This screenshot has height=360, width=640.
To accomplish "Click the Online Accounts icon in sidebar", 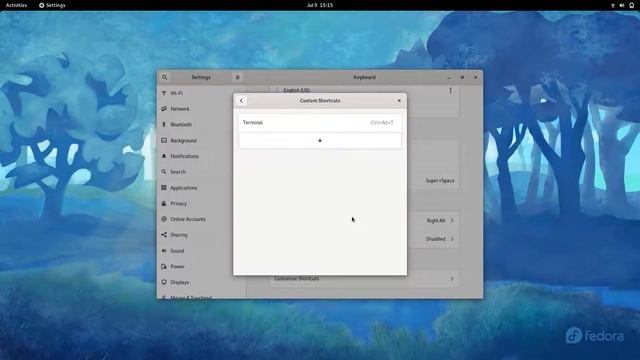I will 164,219.
